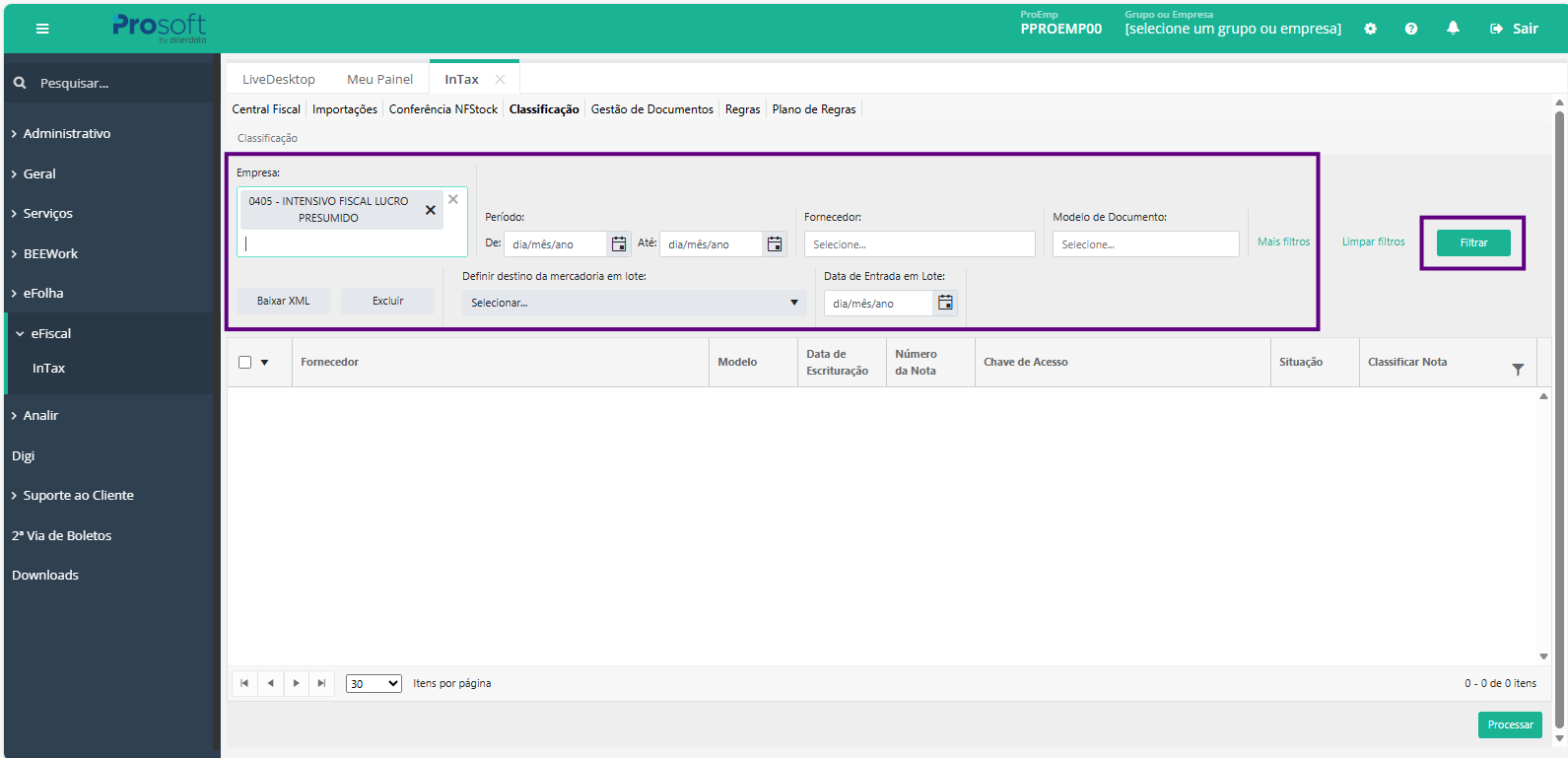The height and width of the screenshot is (758, 1568).
Task: Expand the Administrativo sidebar section
Action: coord(66,134)
